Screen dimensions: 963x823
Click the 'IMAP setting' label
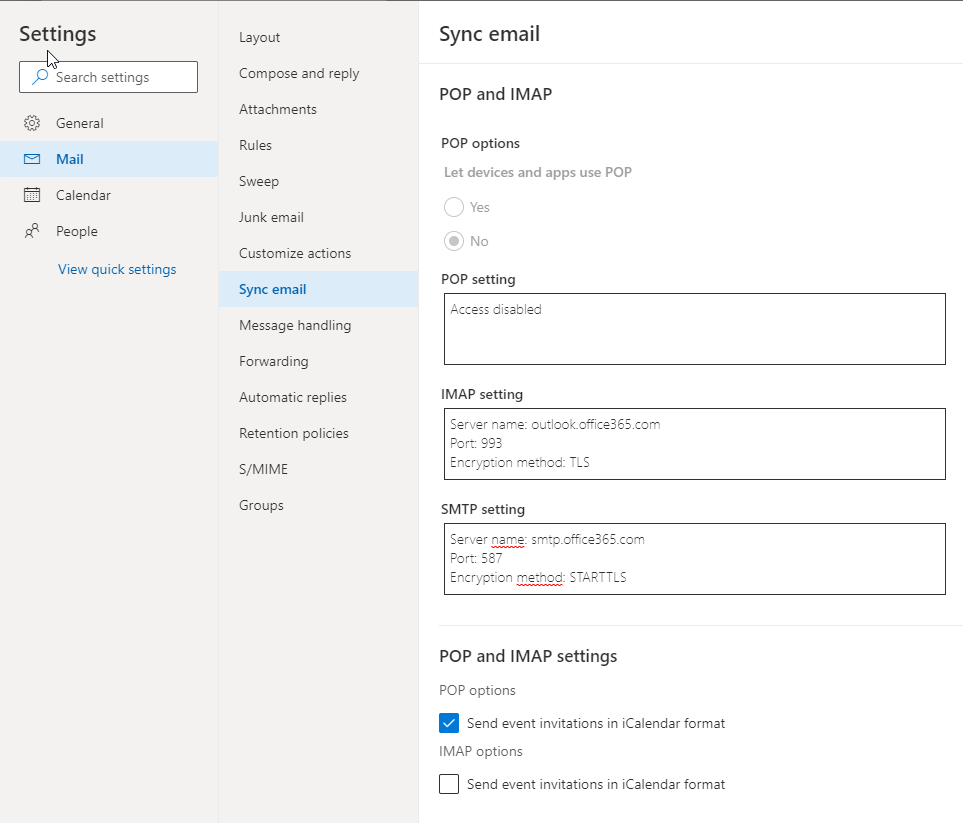(482, 394)
